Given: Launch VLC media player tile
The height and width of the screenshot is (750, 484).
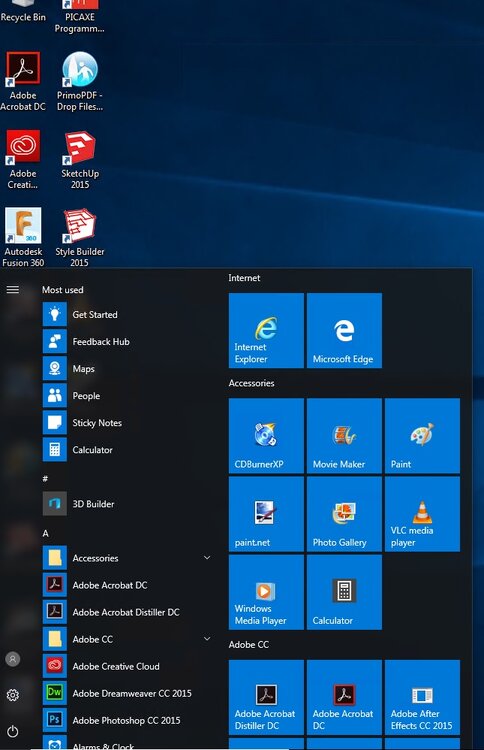Looking at the screenshot, I should point(422,514).
